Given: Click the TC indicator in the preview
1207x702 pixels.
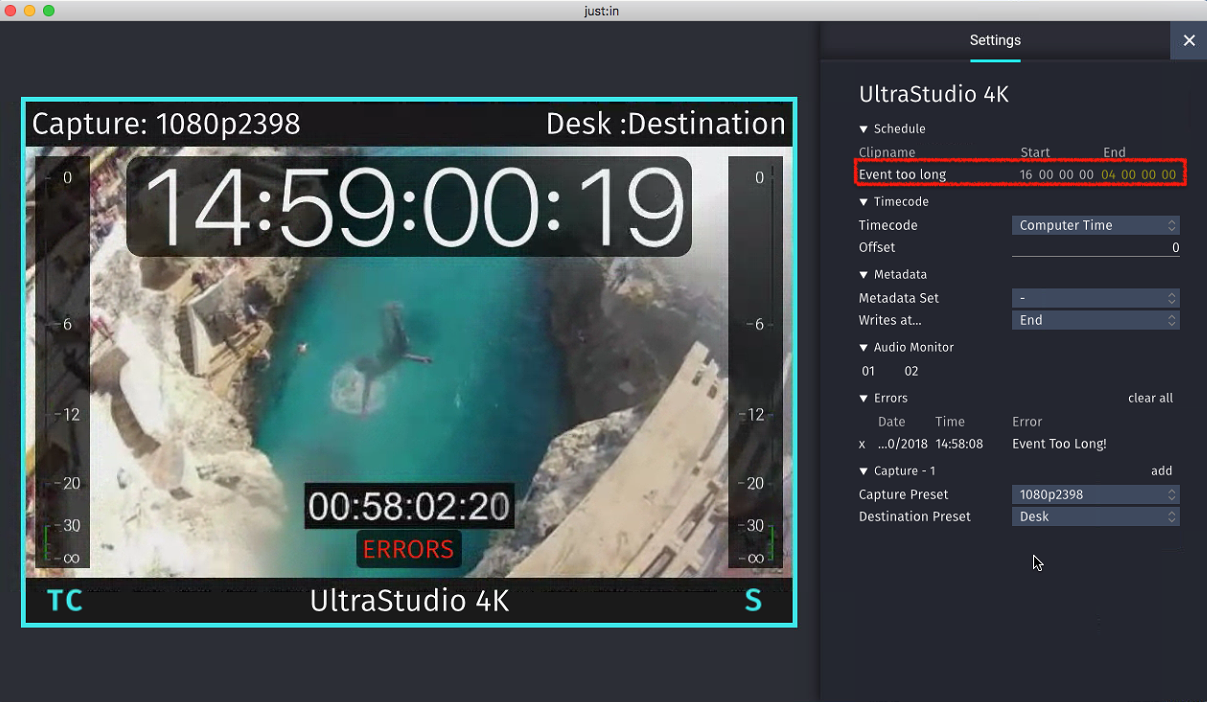Looking at the screenshot, I should pyautogui.click(x=65, y=601).
